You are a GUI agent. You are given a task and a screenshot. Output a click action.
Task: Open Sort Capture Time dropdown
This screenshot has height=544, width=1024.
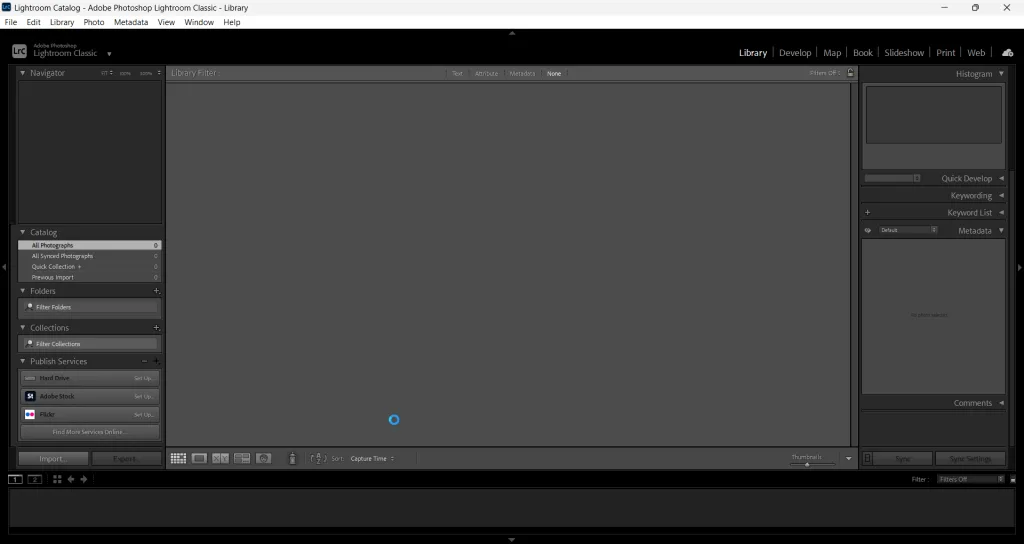tap(372, 458)
